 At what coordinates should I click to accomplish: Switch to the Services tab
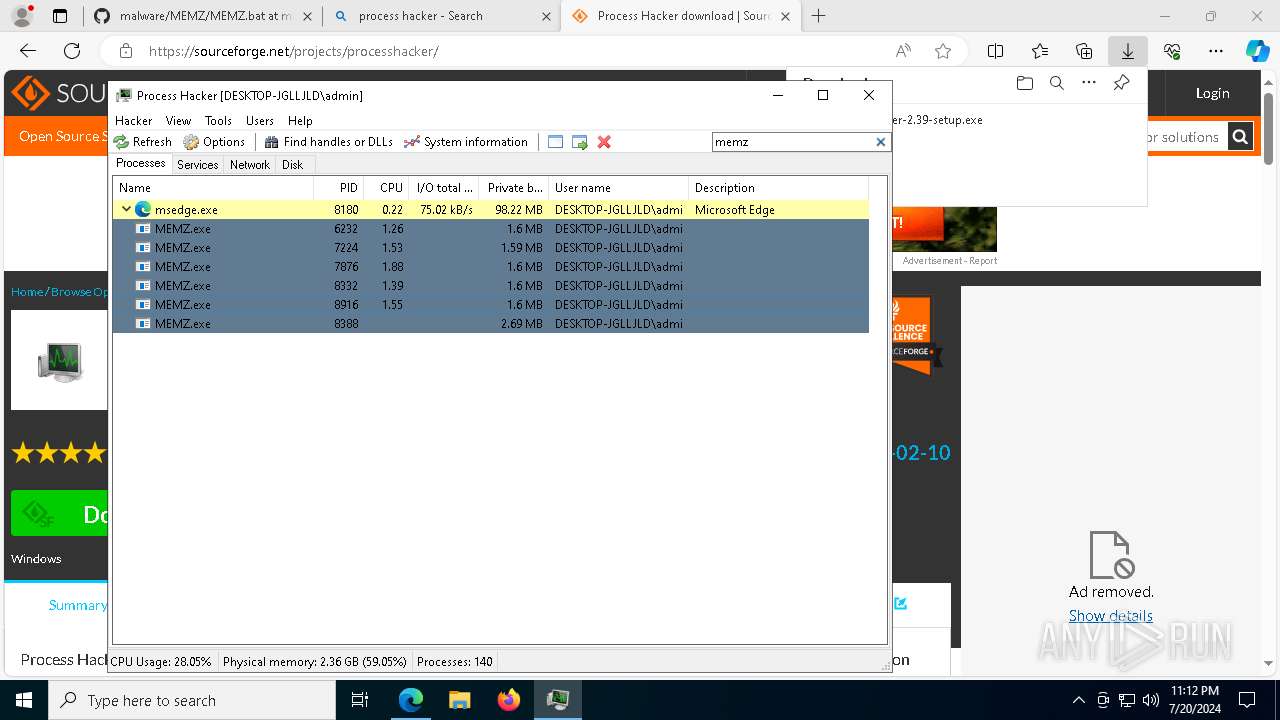pyautogui.click(x=198, y=165)
